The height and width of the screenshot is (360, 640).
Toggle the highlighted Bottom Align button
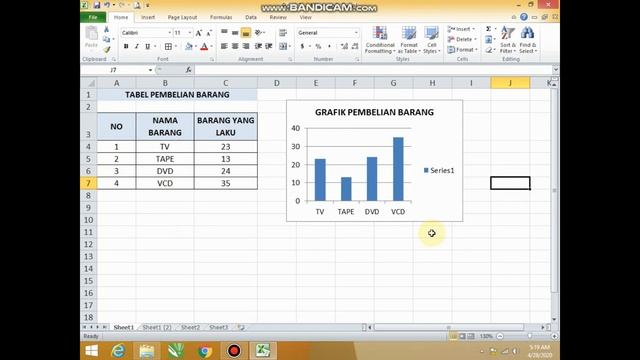click(246, 33)
